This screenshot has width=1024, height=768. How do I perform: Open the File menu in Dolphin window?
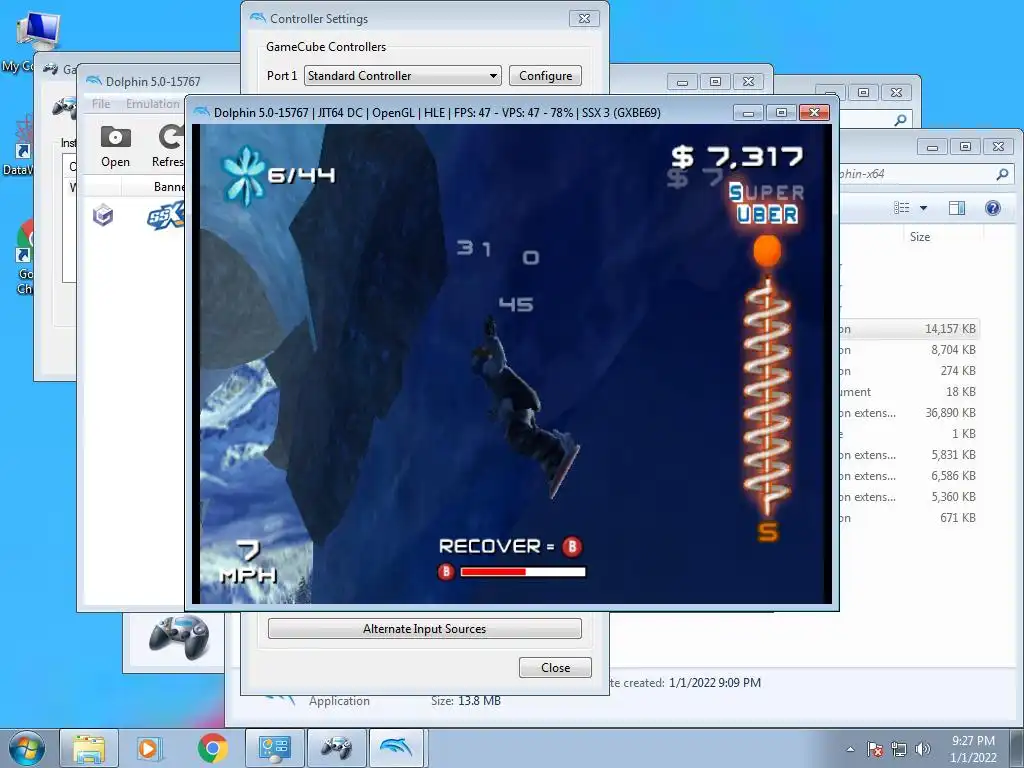coord(101,104)
